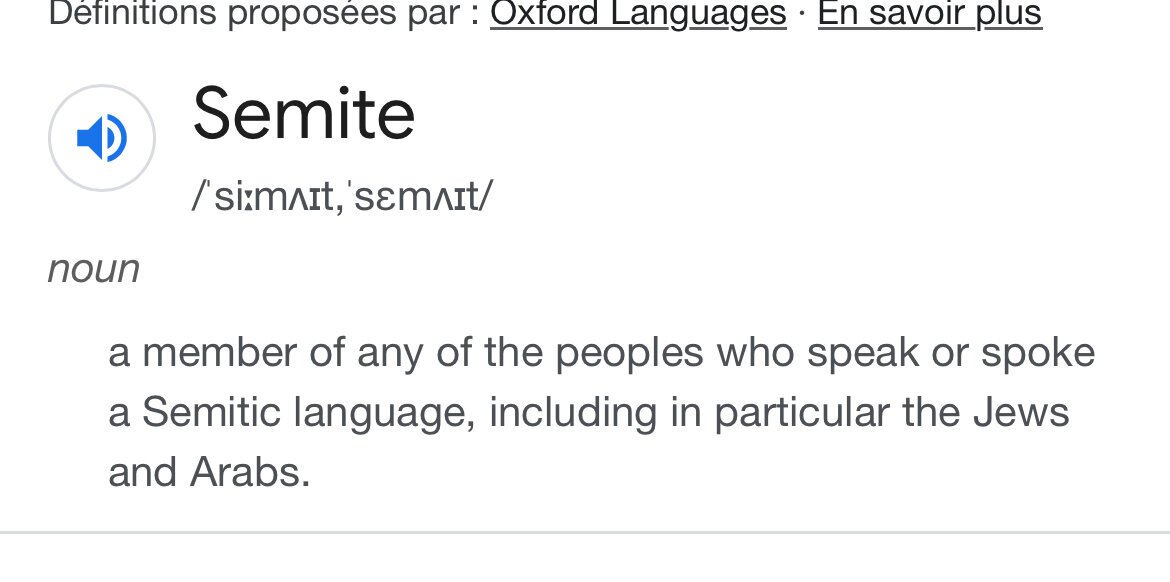This screenshot has height=582, width=1170.
Task: Click the word 'Arabs' in the definition
Action: pyautogui.click(x=250, y=472)
